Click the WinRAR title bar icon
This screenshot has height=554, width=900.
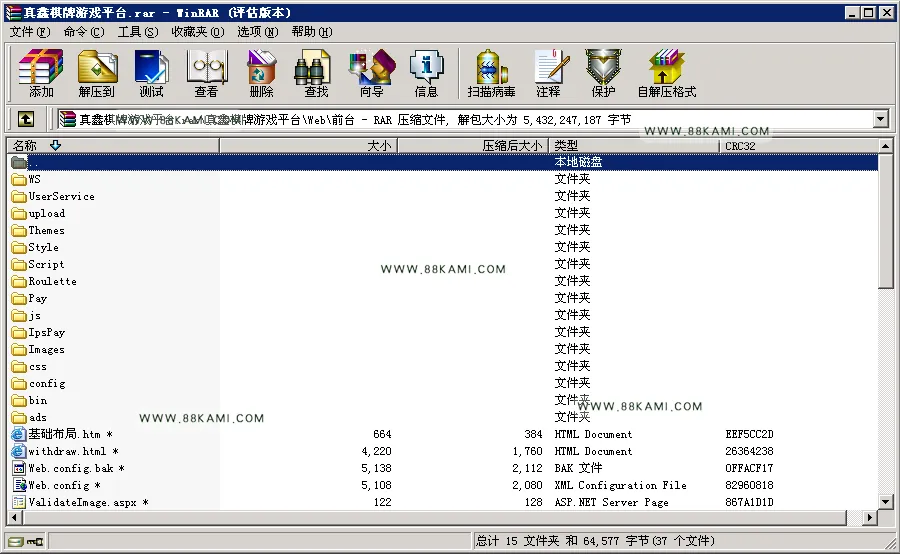click(x=13, y=12)
